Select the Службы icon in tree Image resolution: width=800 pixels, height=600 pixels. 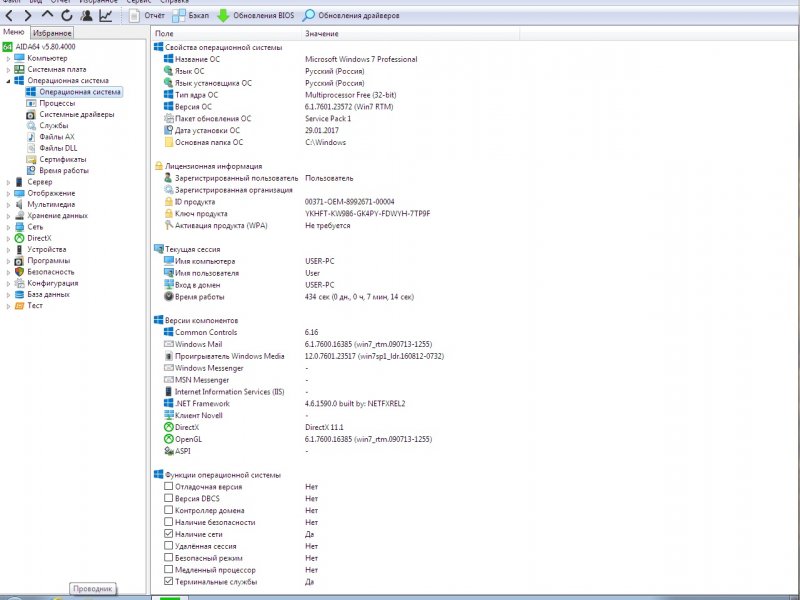coord(31,126)
